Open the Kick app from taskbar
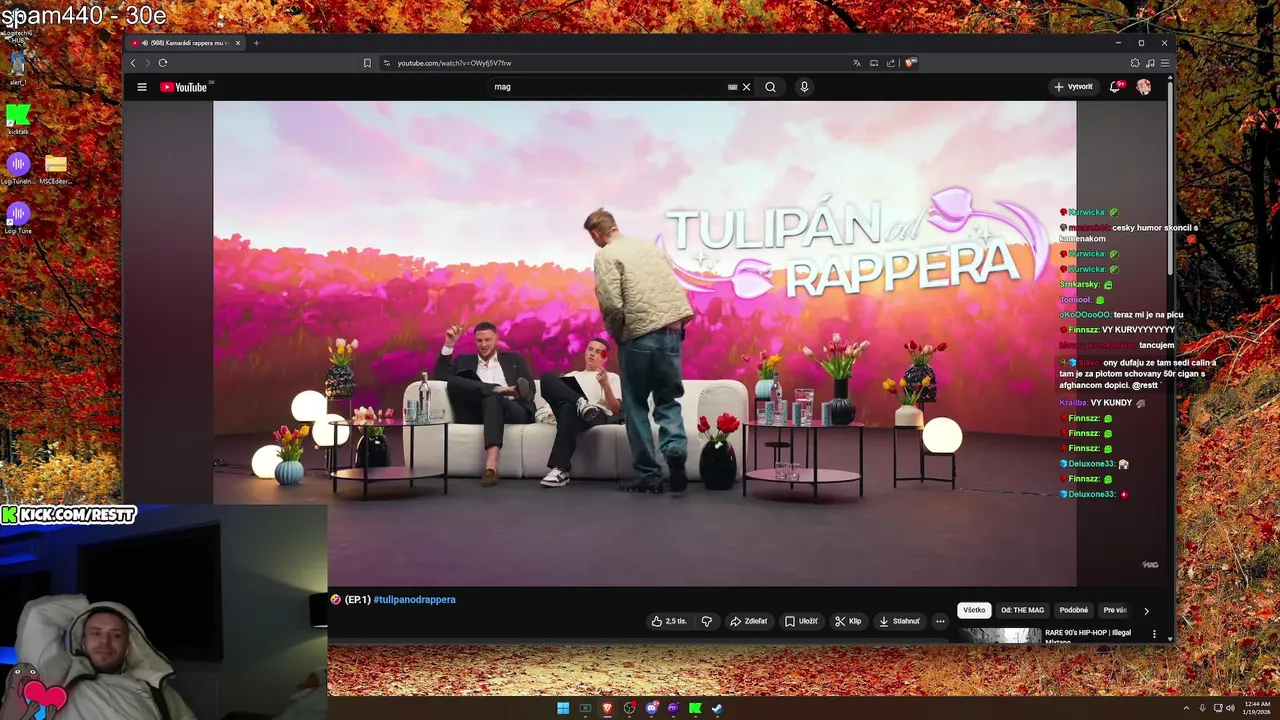1280x720 pixels. (x=695, y=708)
